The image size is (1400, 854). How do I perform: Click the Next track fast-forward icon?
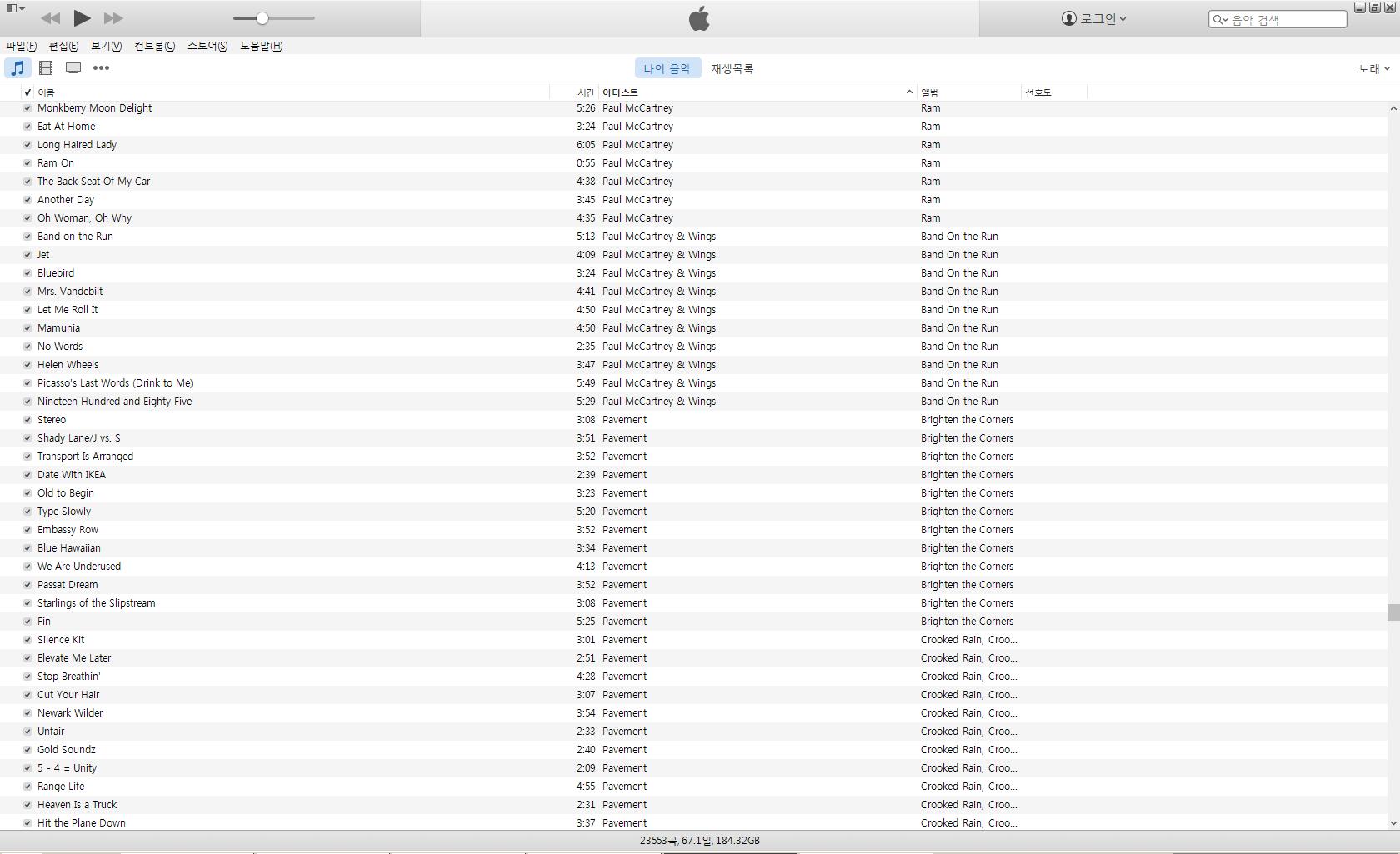[113, 17]
